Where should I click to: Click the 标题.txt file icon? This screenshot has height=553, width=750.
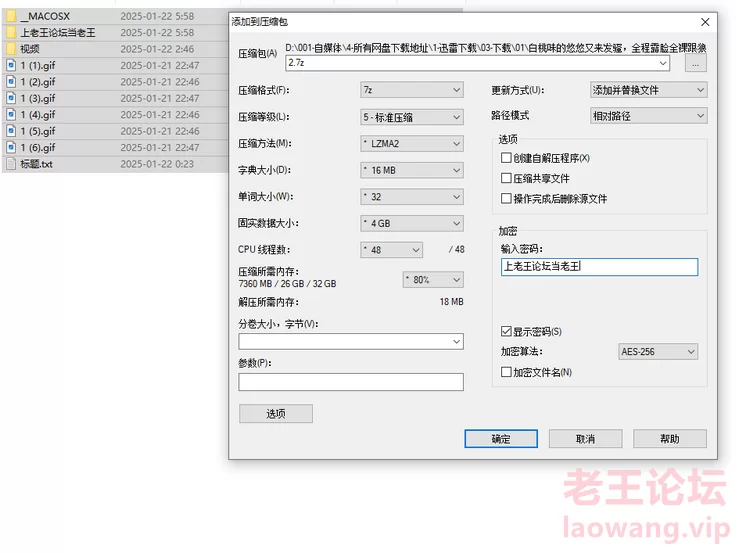click(11, 164)
